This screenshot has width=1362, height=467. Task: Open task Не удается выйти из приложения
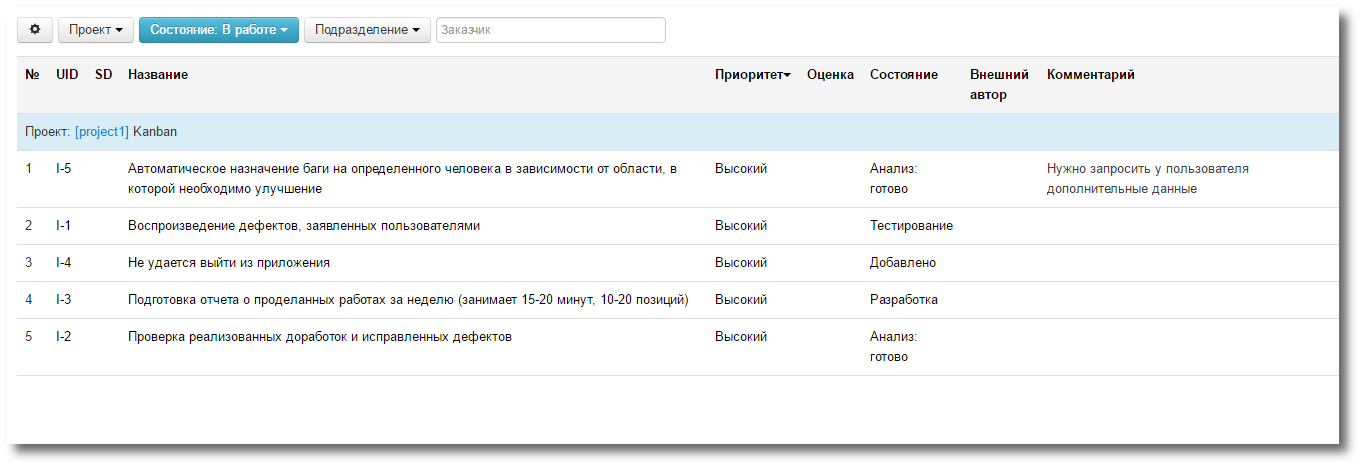pos(229,263)
